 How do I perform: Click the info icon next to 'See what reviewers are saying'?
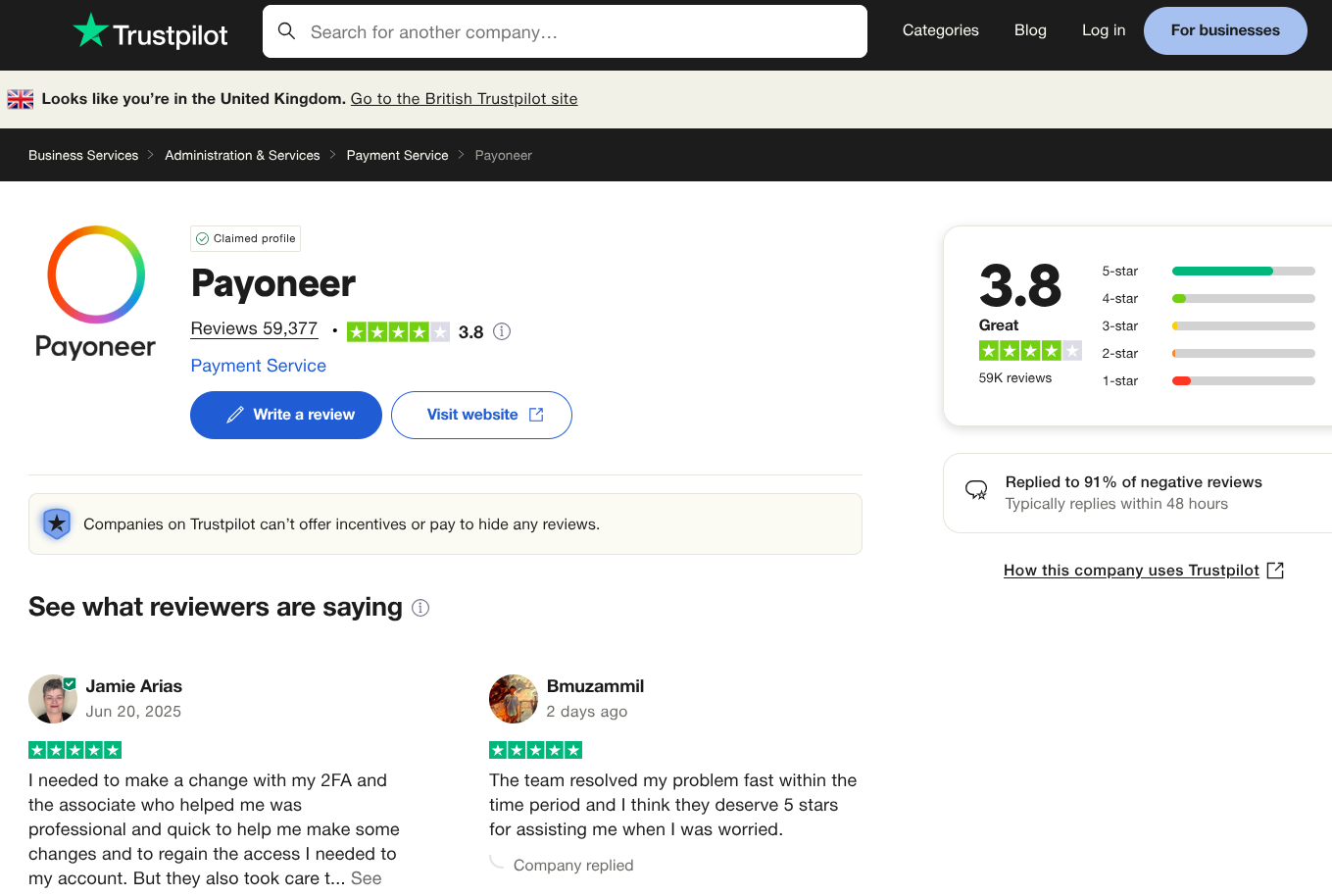click(x=420, y=608)
